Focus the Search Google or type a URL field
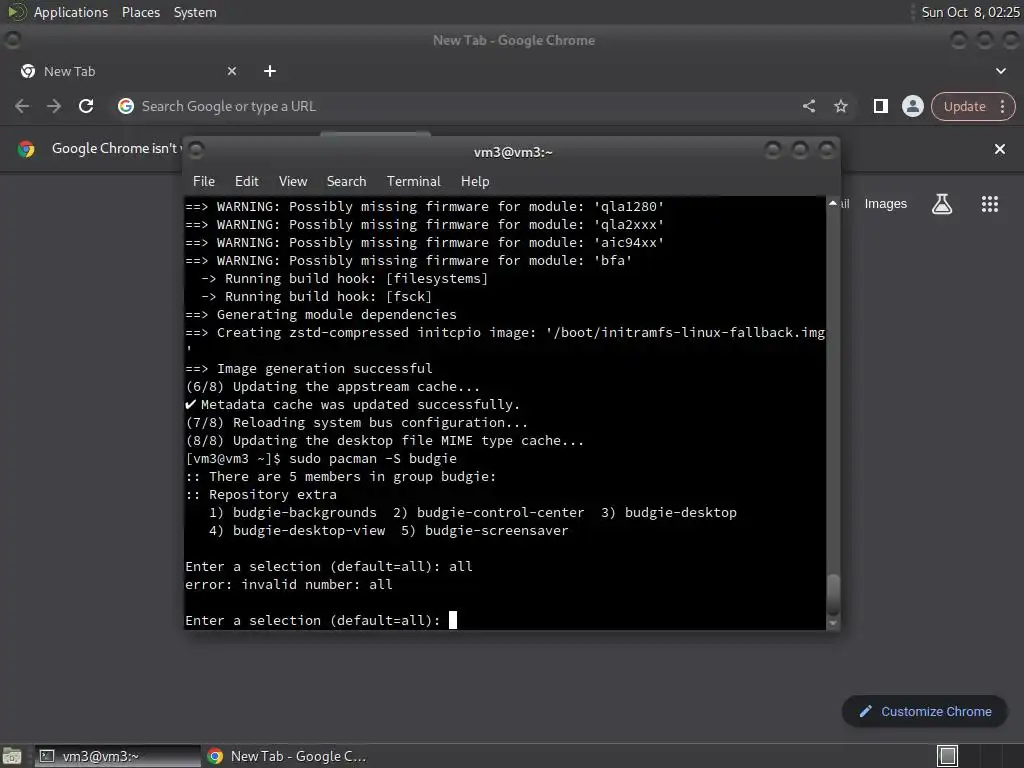 pyautogui.click(x=457, y=106)
